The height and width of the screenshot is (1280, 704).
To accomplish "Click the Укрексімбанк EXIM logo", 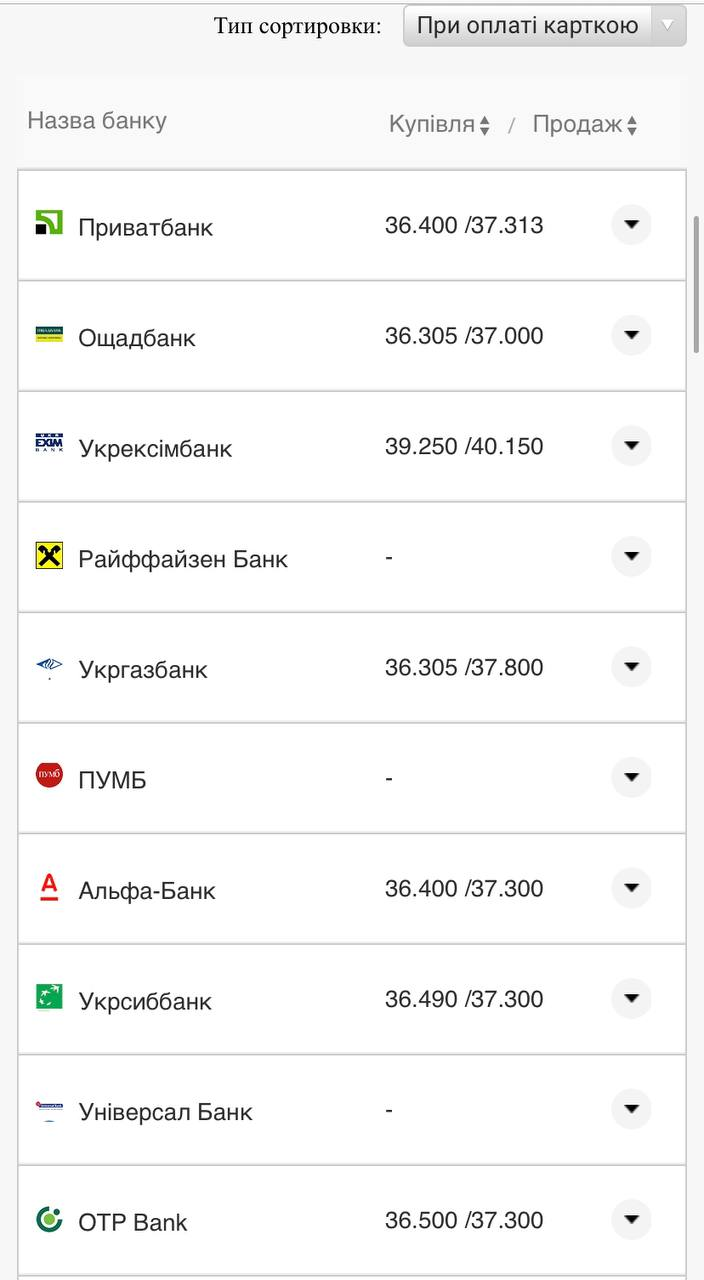I will pyautogui.click(x=48, y=445).
